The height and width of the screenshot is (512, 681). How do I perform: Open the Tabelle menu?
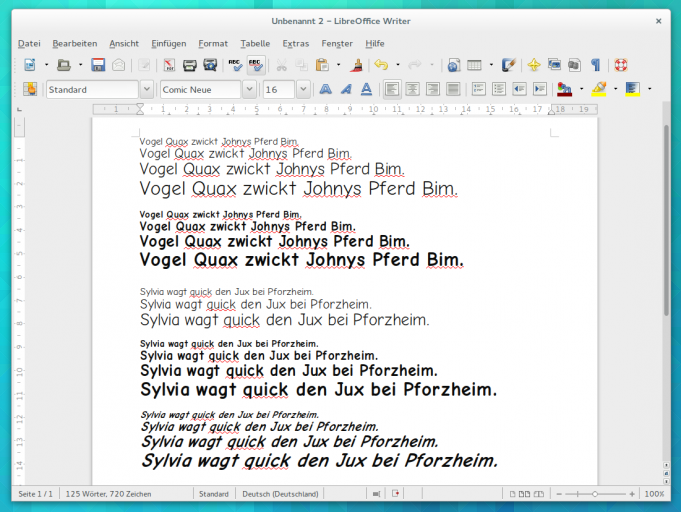pyautogui.click(x=255, y=43)
